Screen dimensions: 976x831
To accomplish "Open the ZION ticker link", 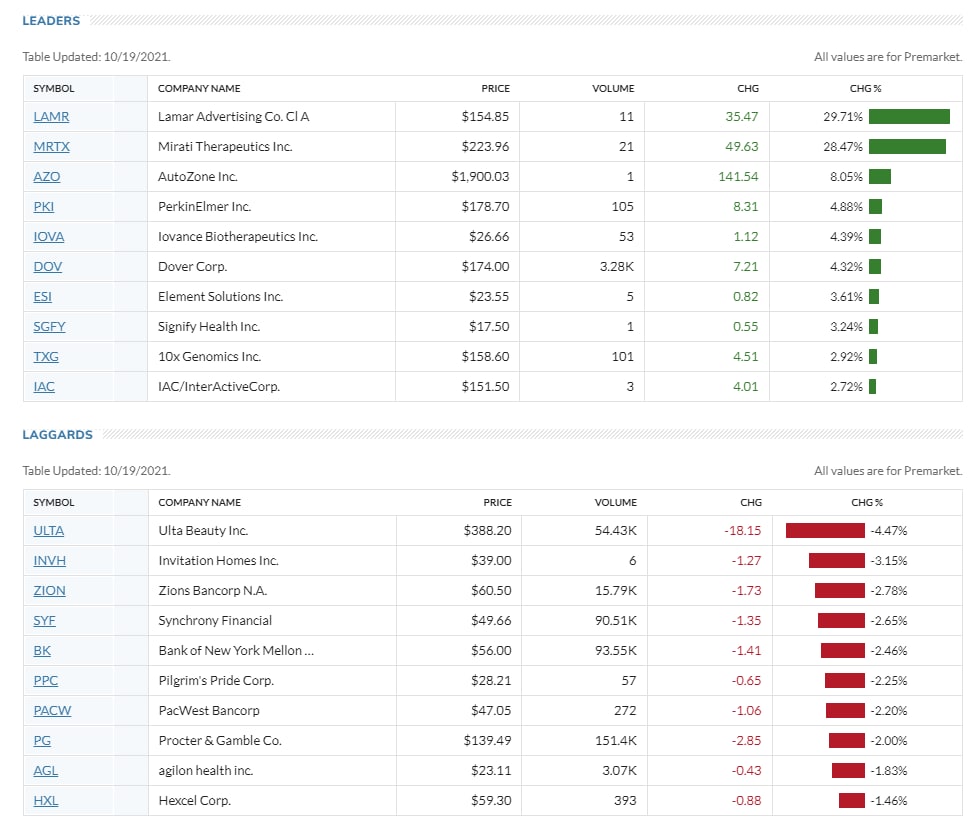I will tap(49, 590).
